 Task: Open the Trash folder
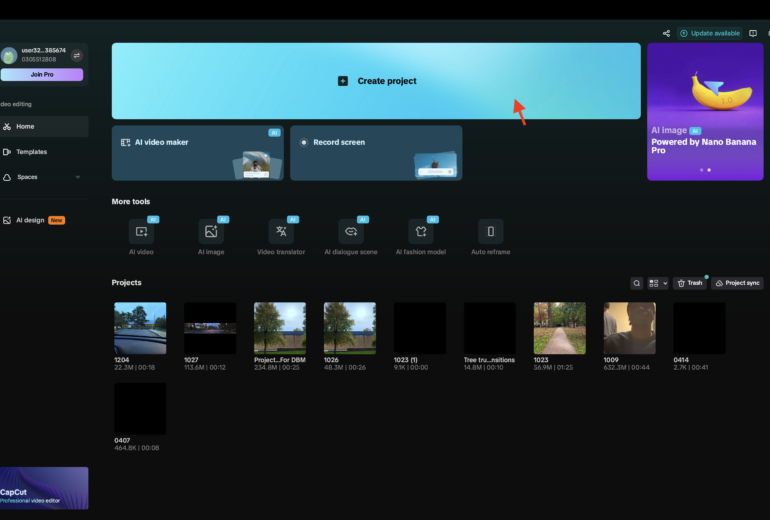tap(689, 283)
